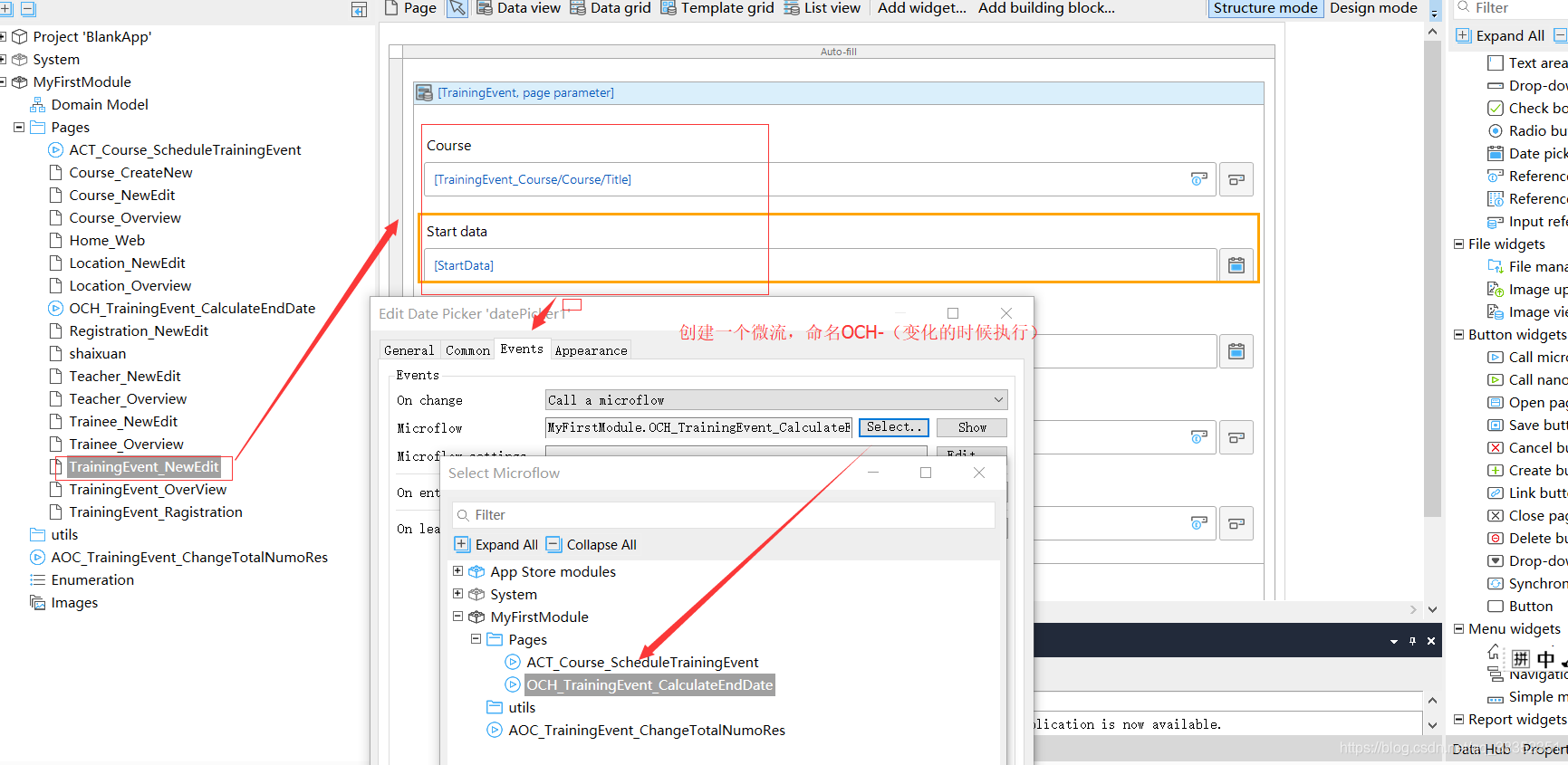Click the Course reference selector field
This screenshot has width=1568, height=765.
click(820, 179)
